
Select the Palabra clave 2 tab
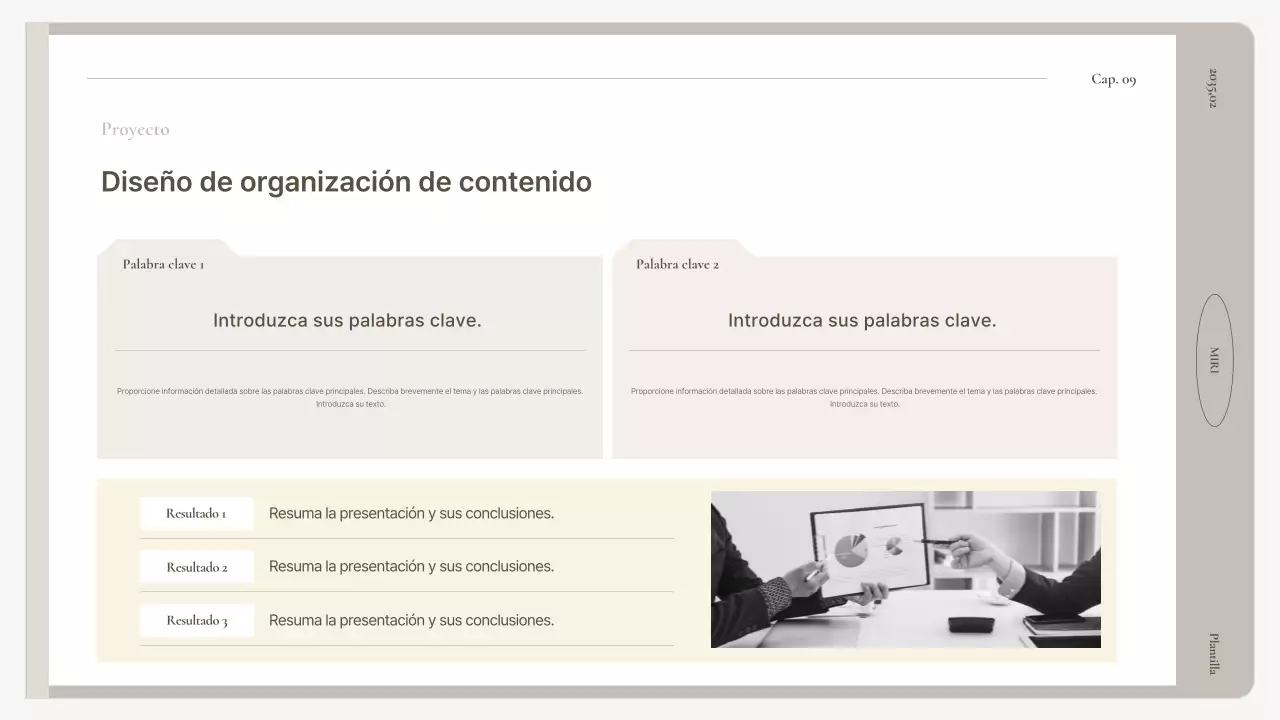[678, 264]
